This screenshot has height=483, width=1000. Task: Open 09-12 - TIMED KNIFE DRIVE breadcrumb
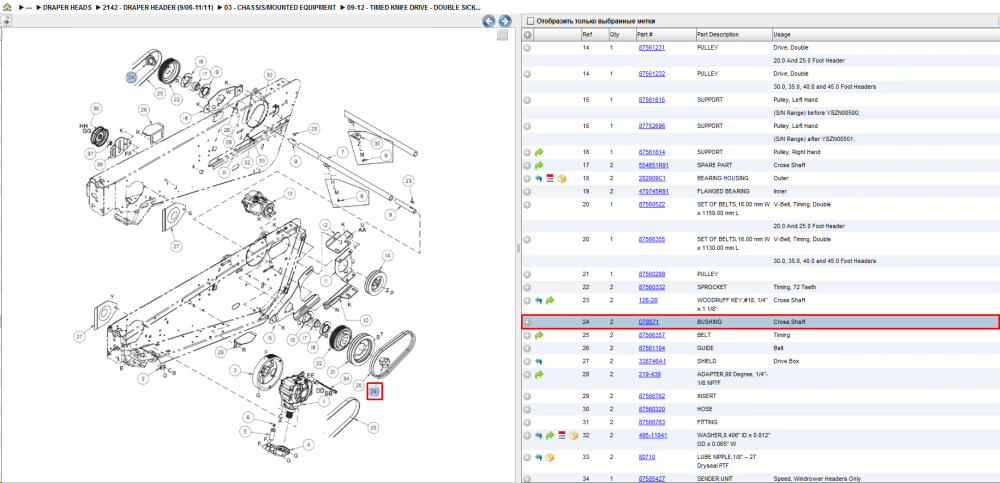coord(415,7)
